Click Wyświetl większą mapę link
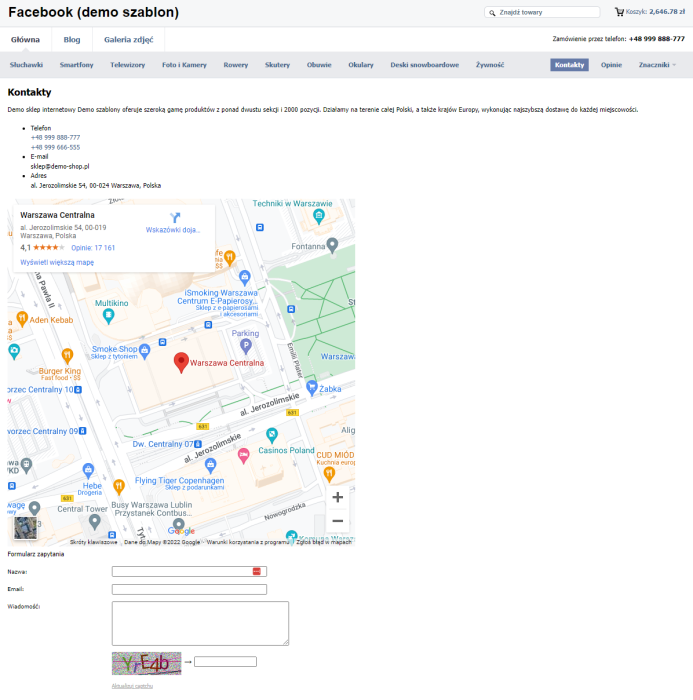Screen dimensions: 693x700 [x=57, y=262]
